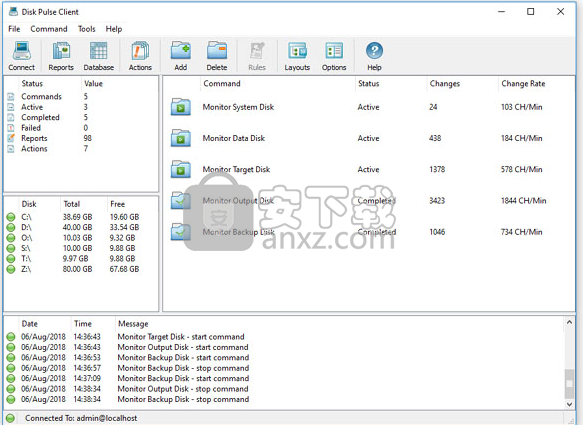Click the '103 CH/Min' change rate cell
Image resolution: width=583 pixels, height=425 pixels.
[x=521, y=107]
